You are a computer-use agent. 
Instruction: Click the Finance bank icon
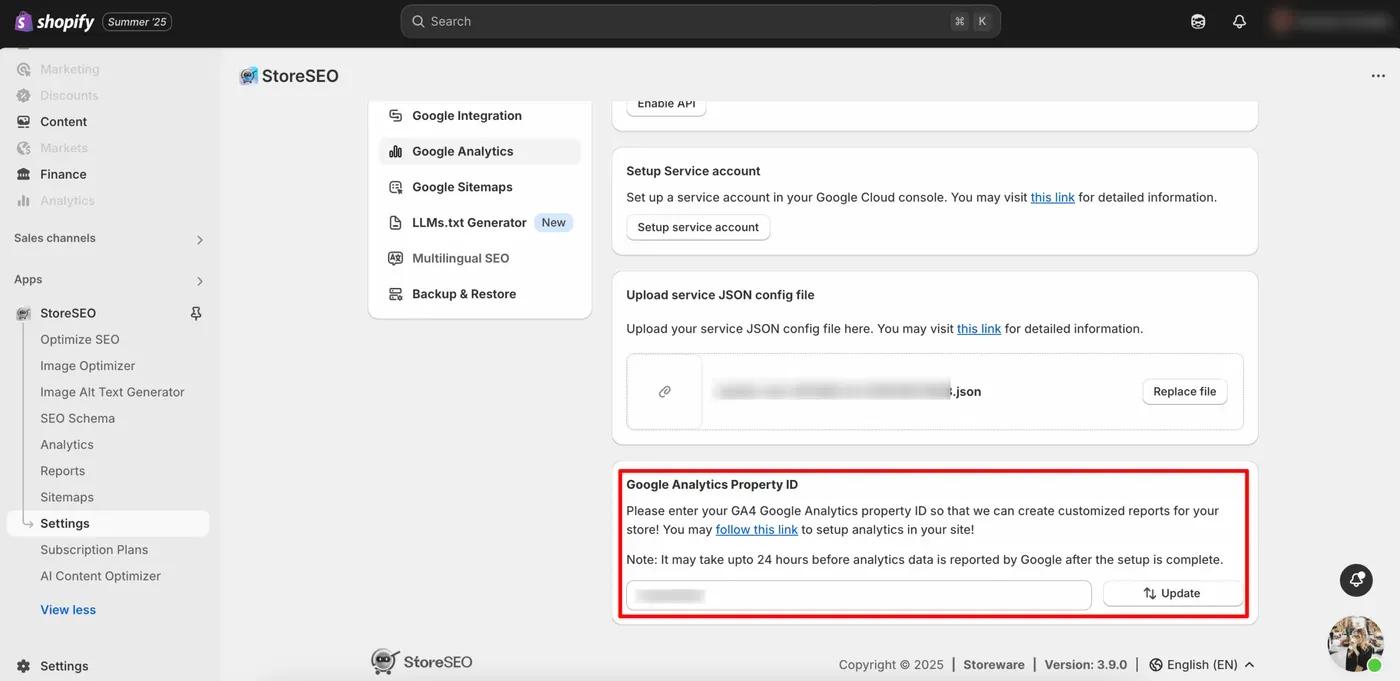[x=24, y=174]
